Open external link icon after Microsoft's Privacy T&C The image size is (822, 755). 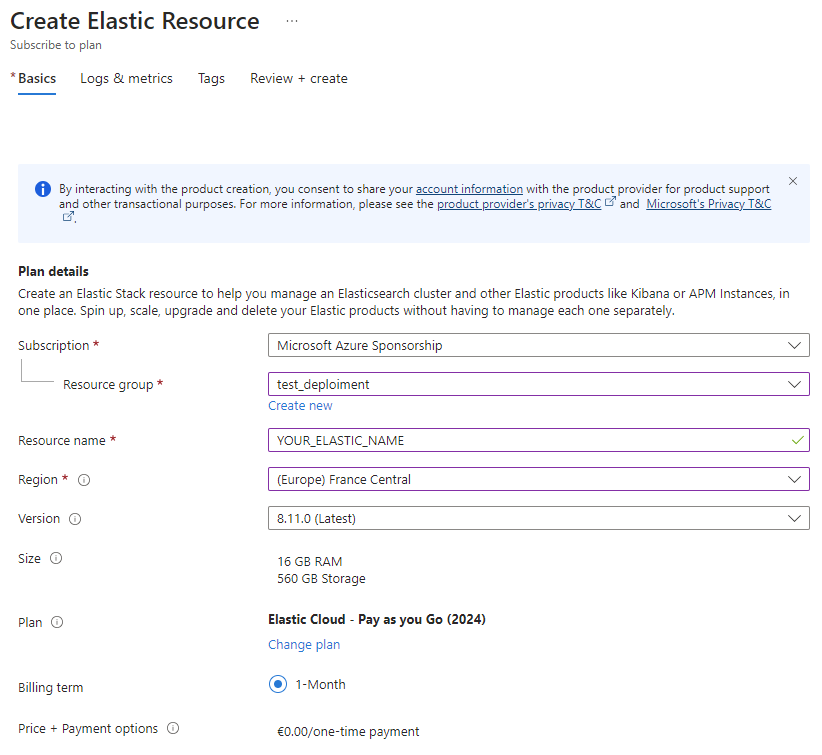[68, 217]
